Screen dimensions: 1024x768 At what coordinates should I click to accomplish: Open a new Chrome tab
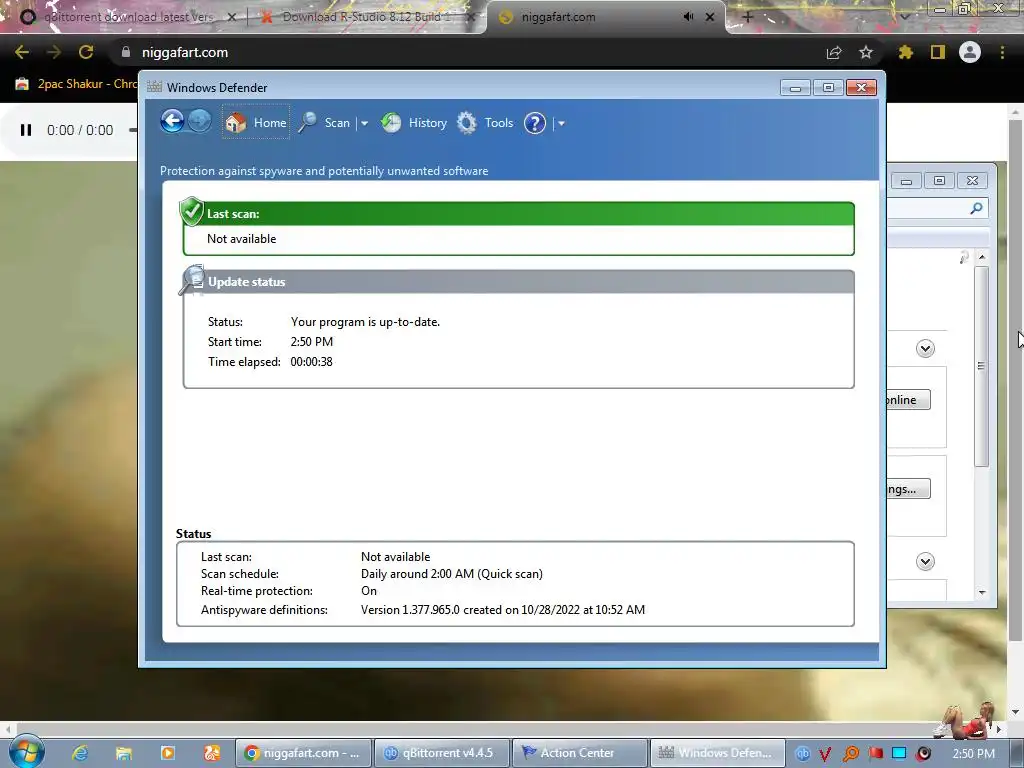coord(748,17)
